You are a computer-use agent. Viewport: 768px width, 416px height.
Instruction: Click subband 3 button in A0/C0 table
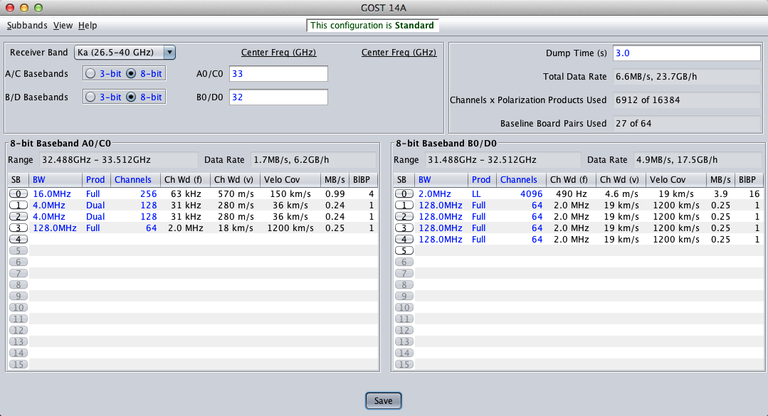click(16, 228)
